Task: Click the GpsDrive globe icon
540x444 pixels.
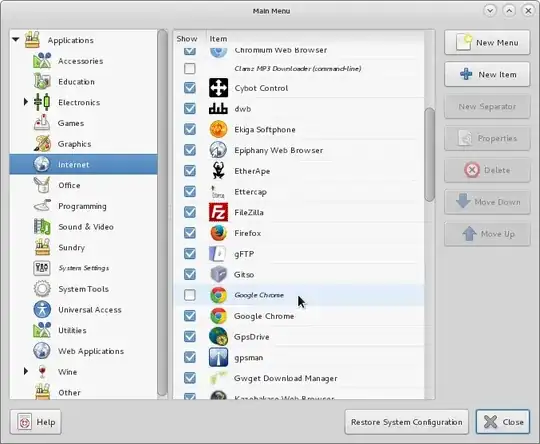Action: tap(218, 337)
